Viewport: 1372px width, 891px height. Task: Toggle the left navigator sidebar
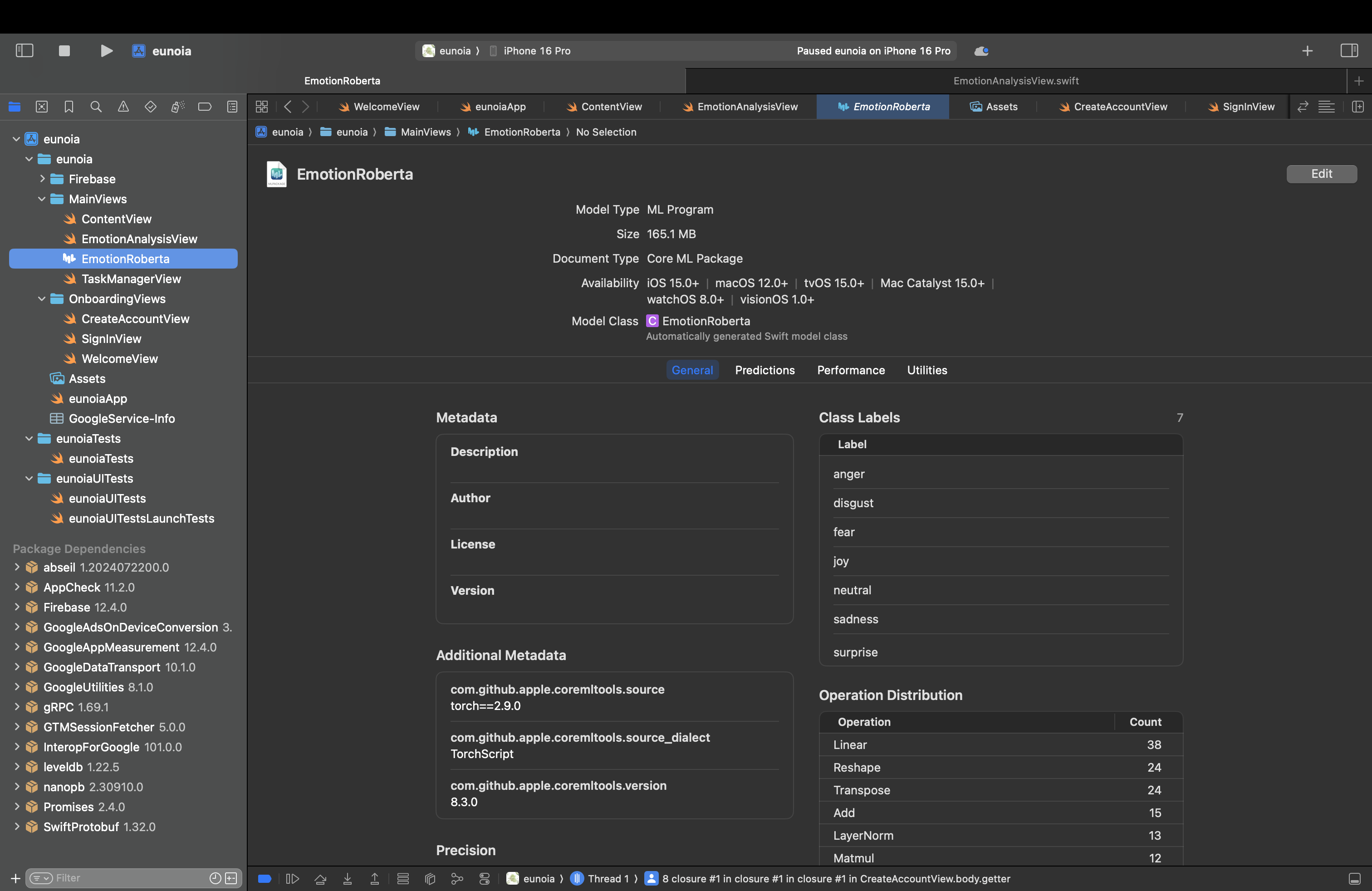(x=24, y=51)
